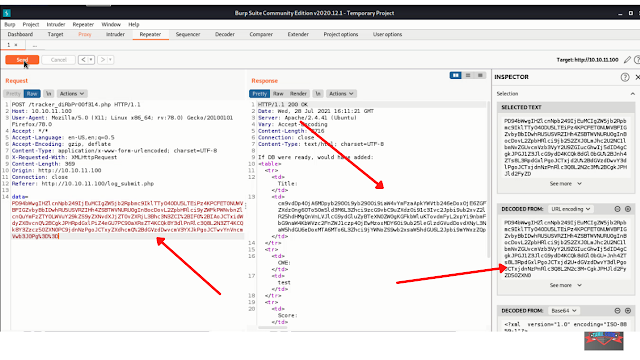Add new Repeater tab with ellipsis

[35, 45]
